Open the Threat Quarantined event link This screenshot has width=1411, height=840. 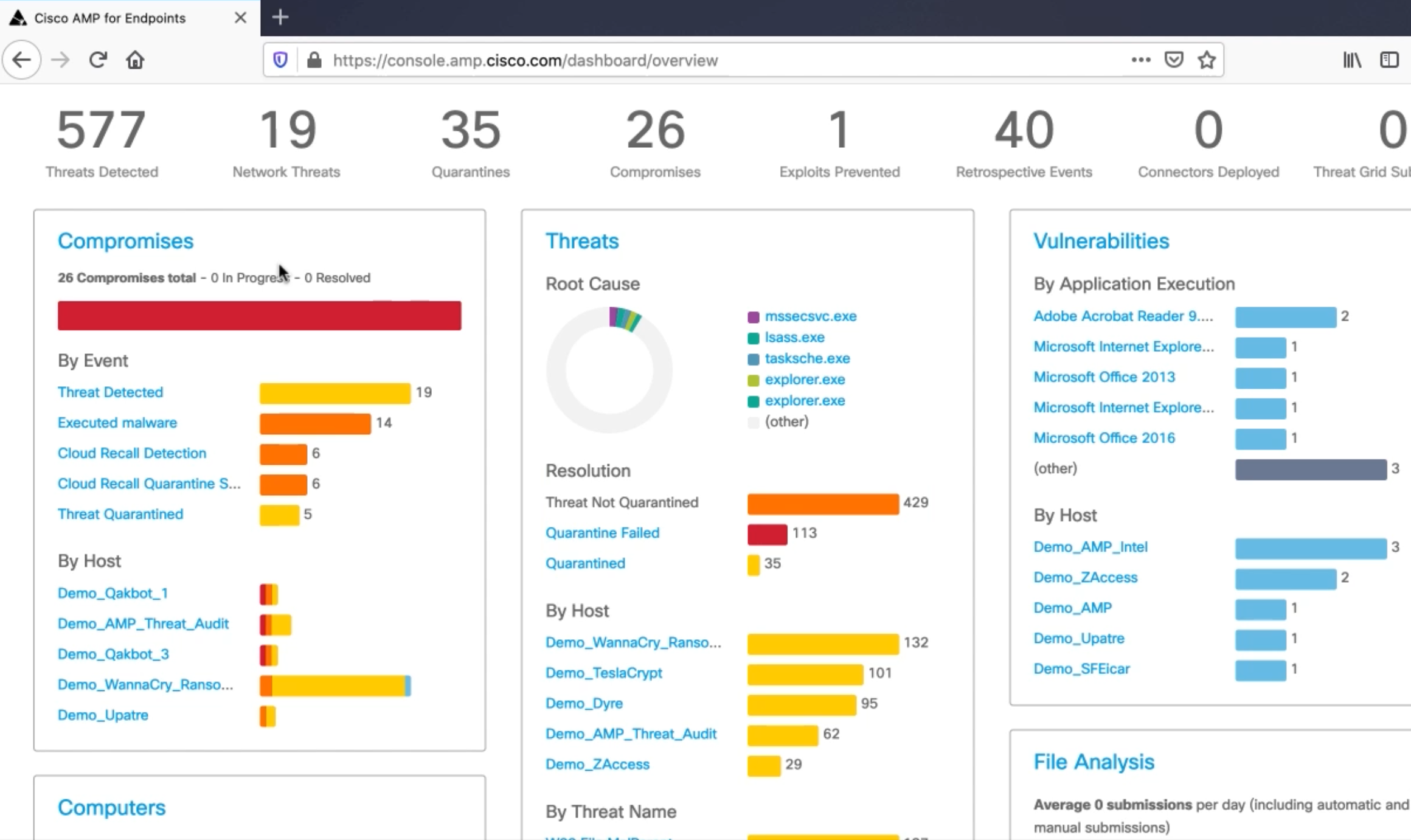(120, 513)
